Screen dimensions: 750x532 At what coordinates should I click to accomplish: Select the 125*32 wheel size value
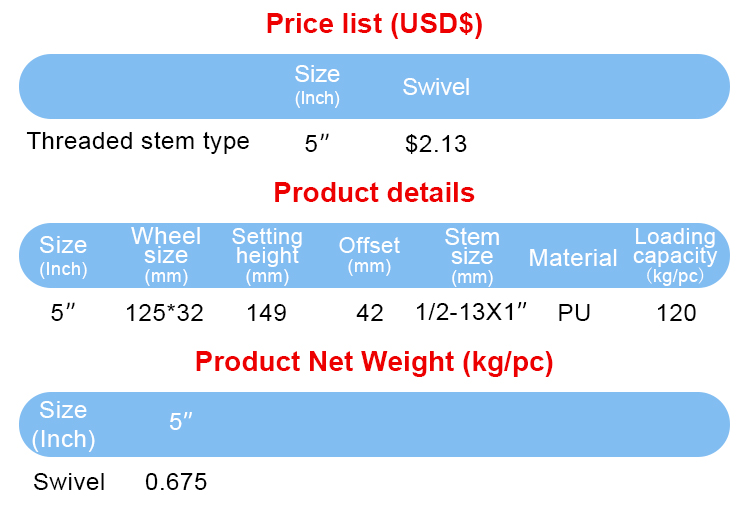165,313
